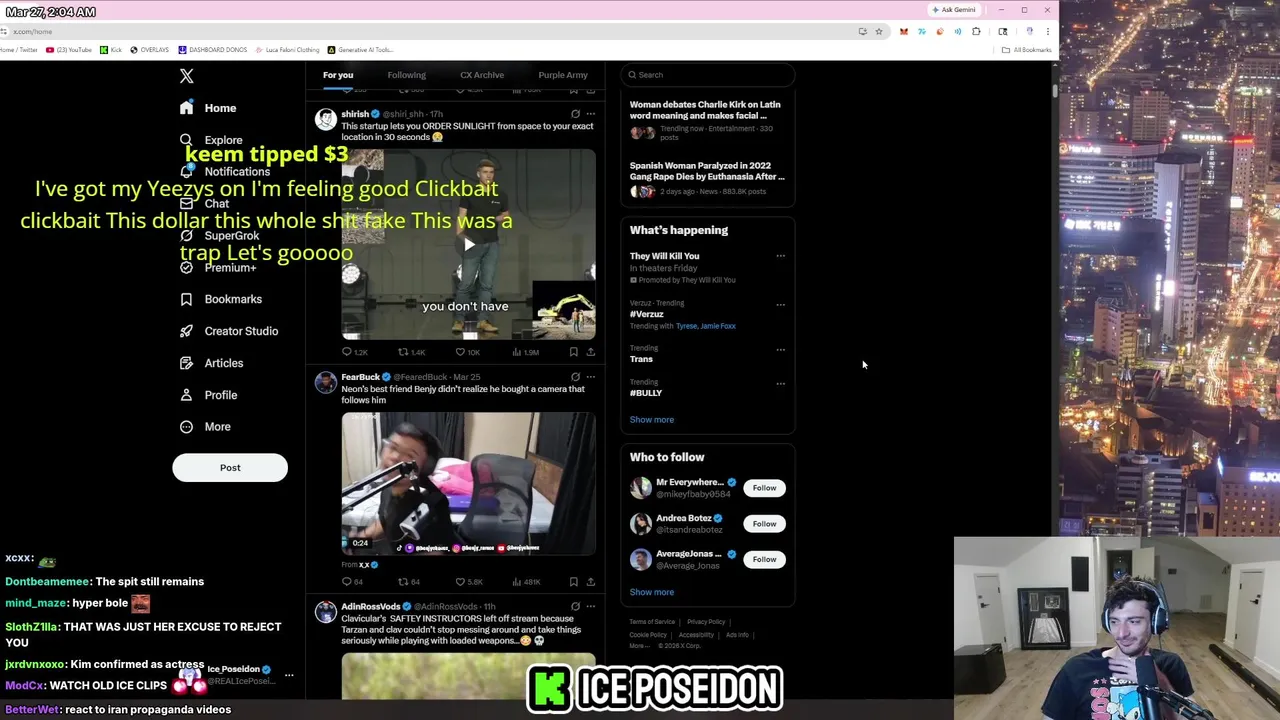
Task: Play the shirish sunlight startup video
Action: pos(469,244)
